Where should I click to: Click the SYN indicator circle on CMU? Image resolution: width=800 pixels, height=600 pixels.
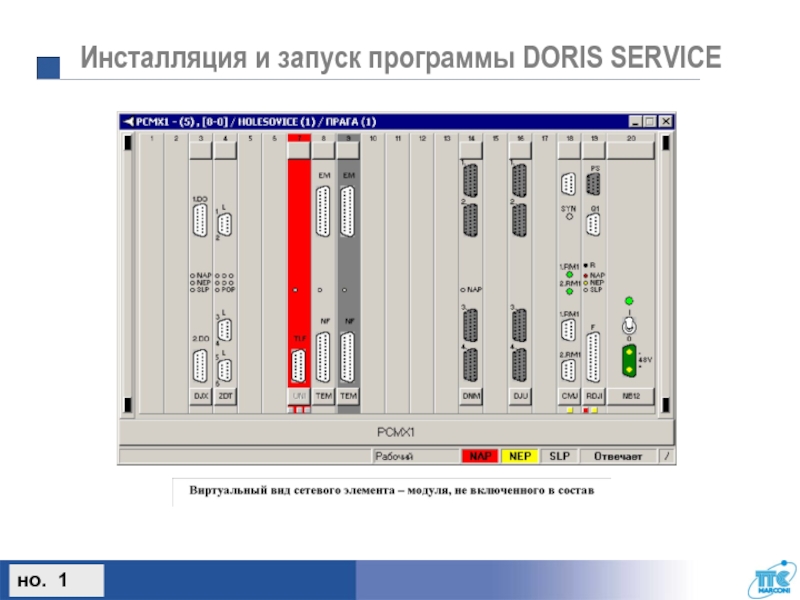(569, 217)
